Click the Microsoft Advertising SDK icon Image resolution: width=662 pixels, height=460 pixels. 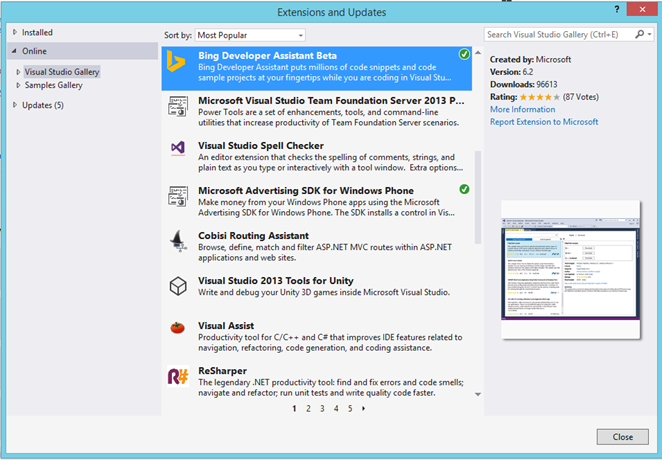(x=178, y=194)
